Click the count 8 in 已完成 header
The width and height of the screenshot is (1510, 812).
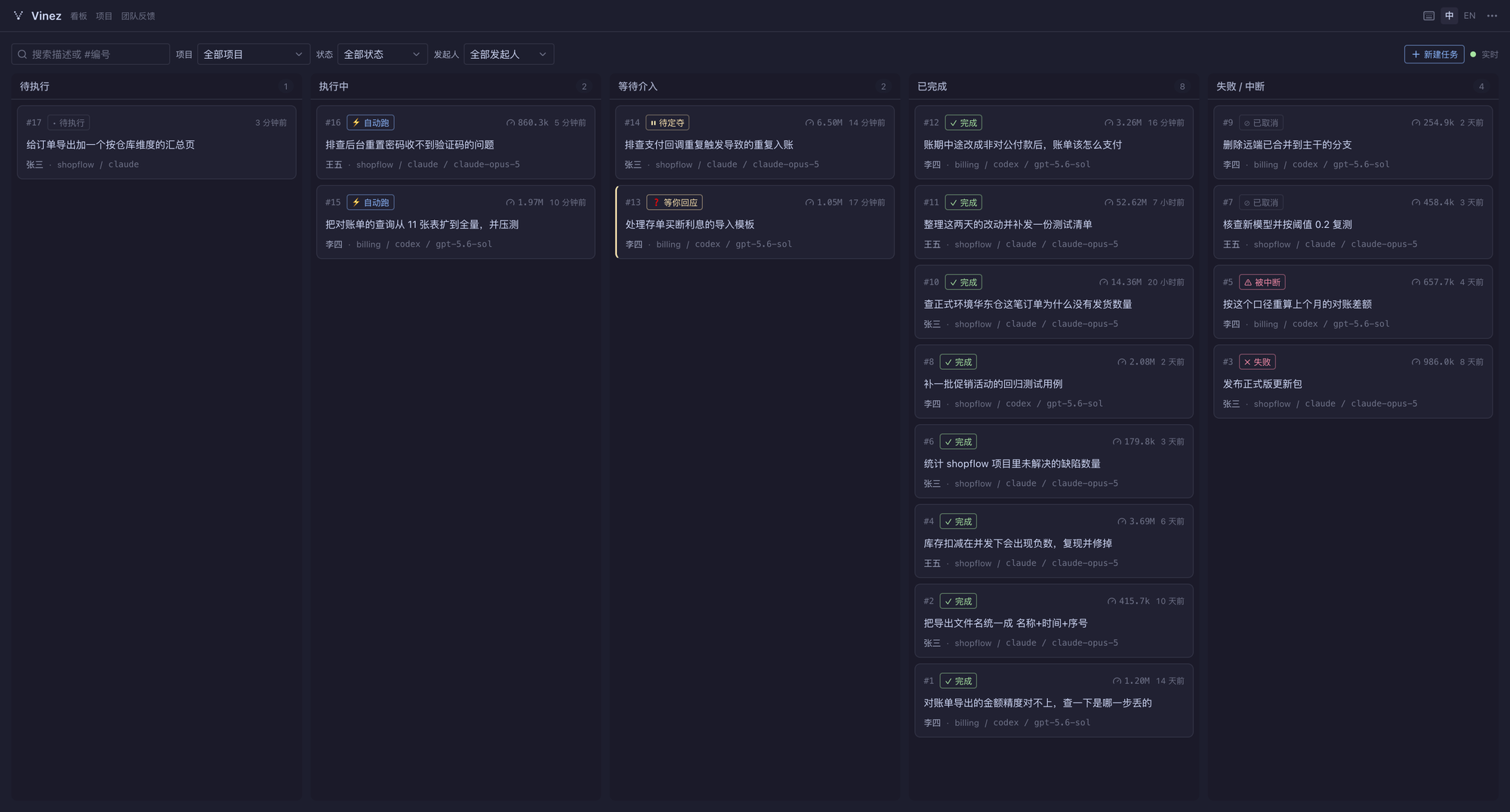(1182, 87)
